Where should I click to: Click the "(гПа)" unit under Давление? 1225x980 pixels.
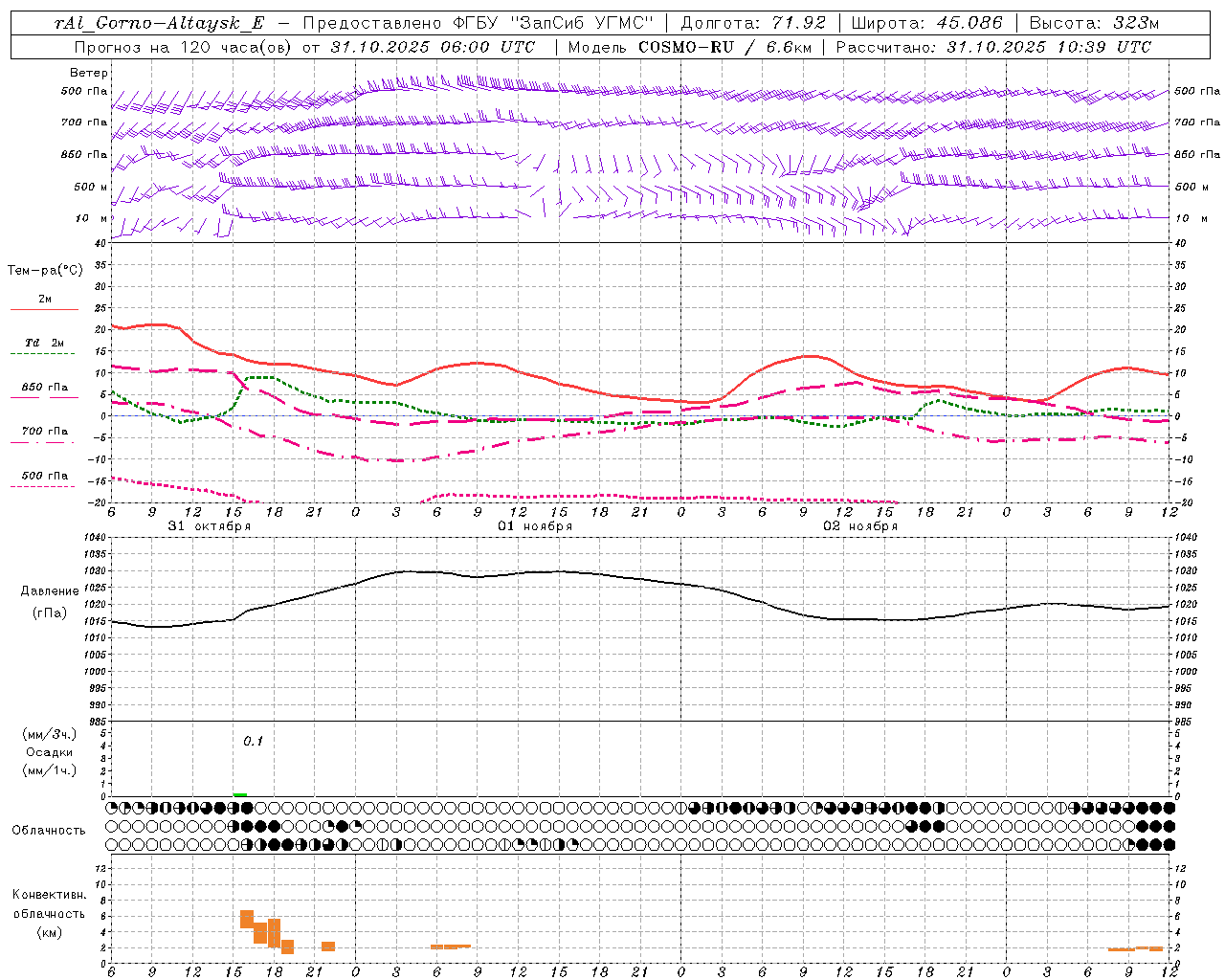point(49,613)
